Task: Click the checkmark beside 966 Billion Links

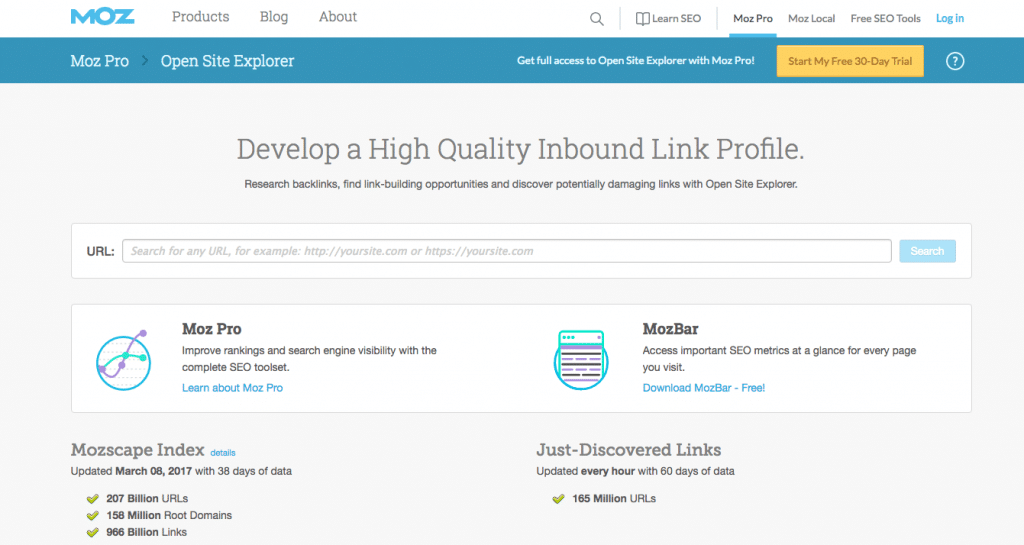Action: 93,533
